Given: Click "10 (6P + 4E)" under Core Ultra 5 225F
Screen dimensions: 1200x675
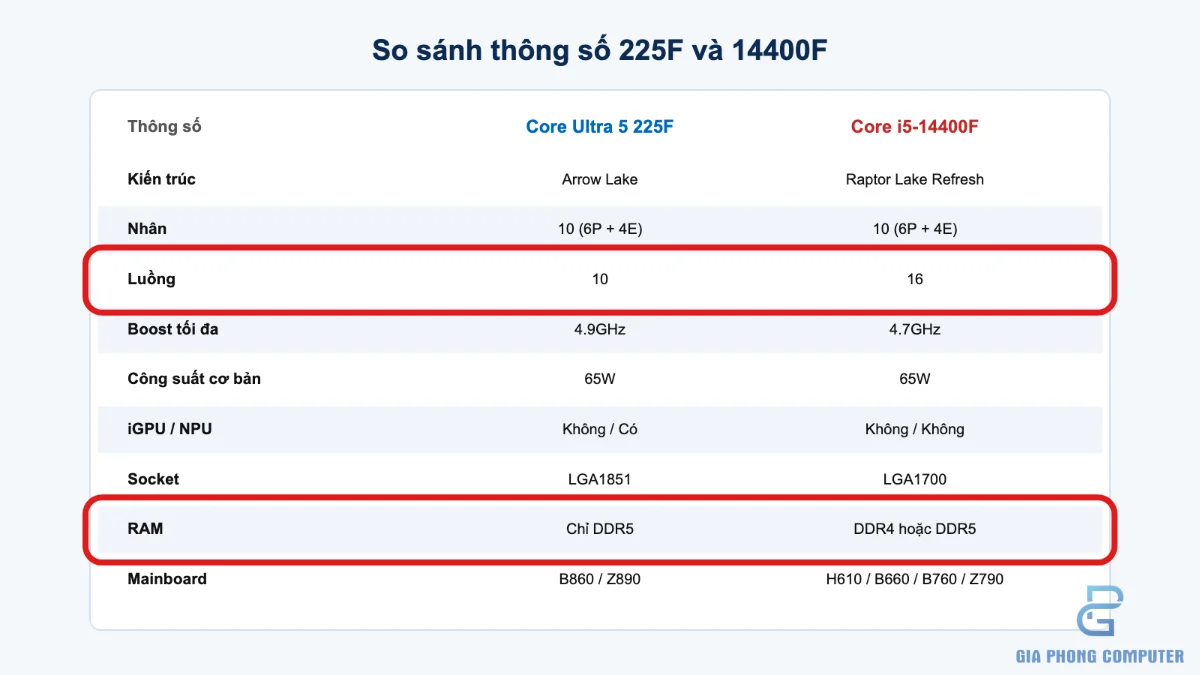Looking at the screenshot, I should pyautogui.click(x=600, y=229).
